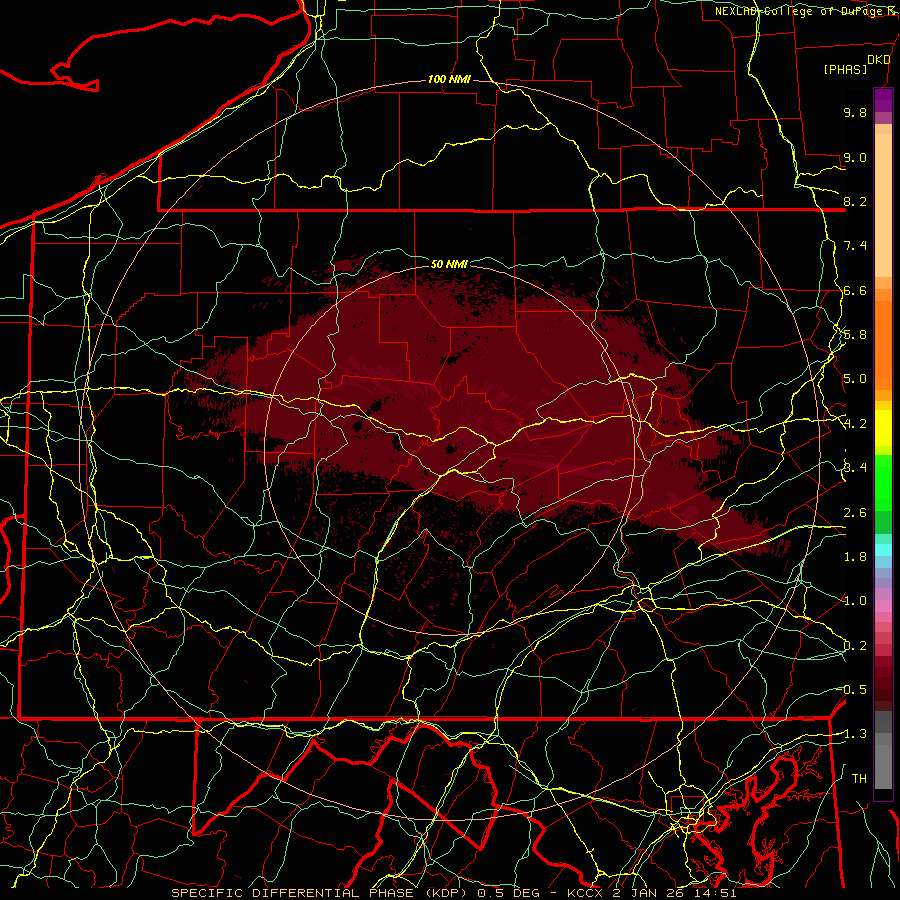This screenshot has width=900, height=900.
Task: Click the 7.4 value on the scale
Action: pyautogui.click(x=855, y=246)
